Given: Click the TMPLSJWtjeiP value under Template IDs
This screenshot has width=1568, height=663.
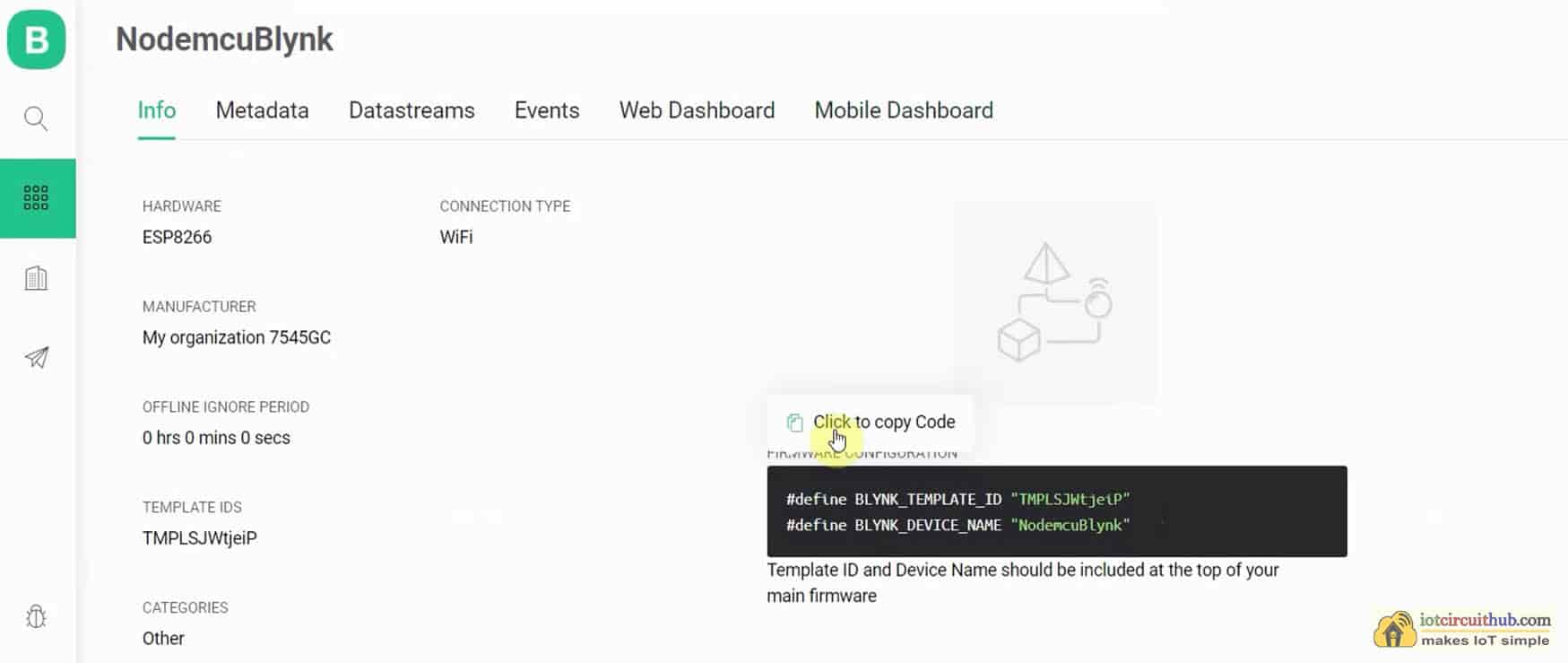Looking at the screenshot, I should coord(200,538).
